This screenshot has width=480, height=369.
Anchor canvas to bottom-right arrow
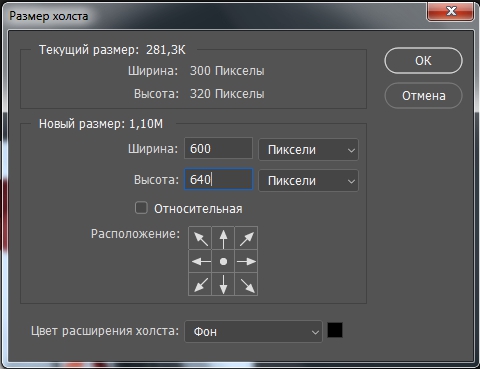coord(246,284)
